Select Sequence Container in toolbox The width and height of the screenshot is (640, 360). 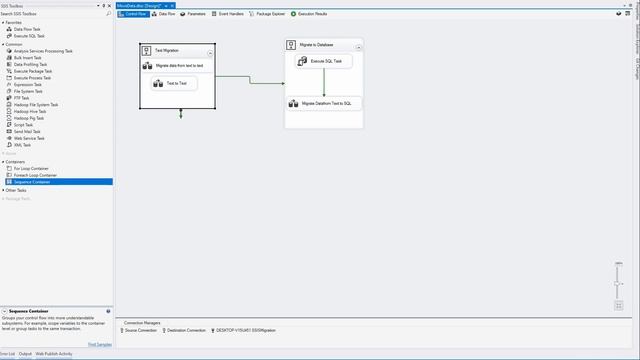point(59,182)
